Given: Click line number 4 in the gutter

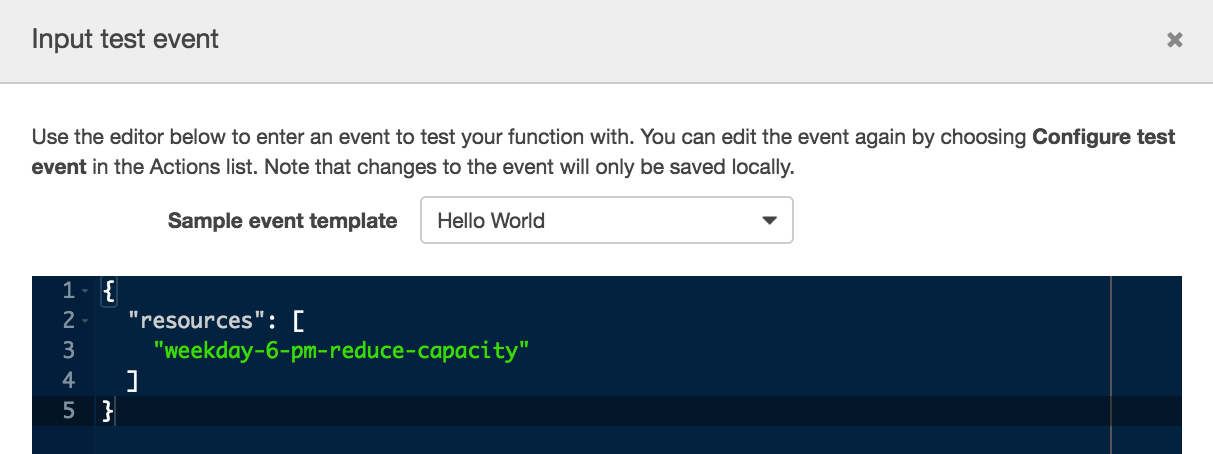Looking at the screenshot, I should (68, 381).
